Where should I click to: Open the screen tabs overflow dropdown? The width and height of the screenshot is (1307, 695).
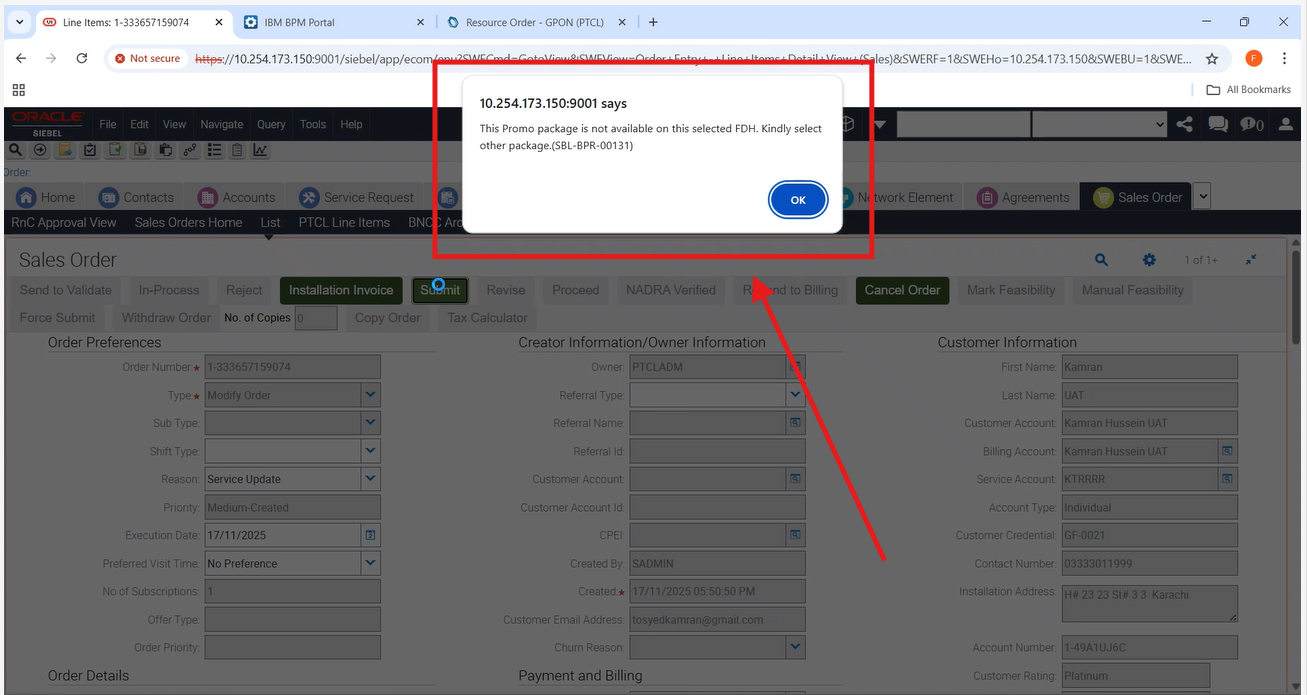click(1202, 197)
